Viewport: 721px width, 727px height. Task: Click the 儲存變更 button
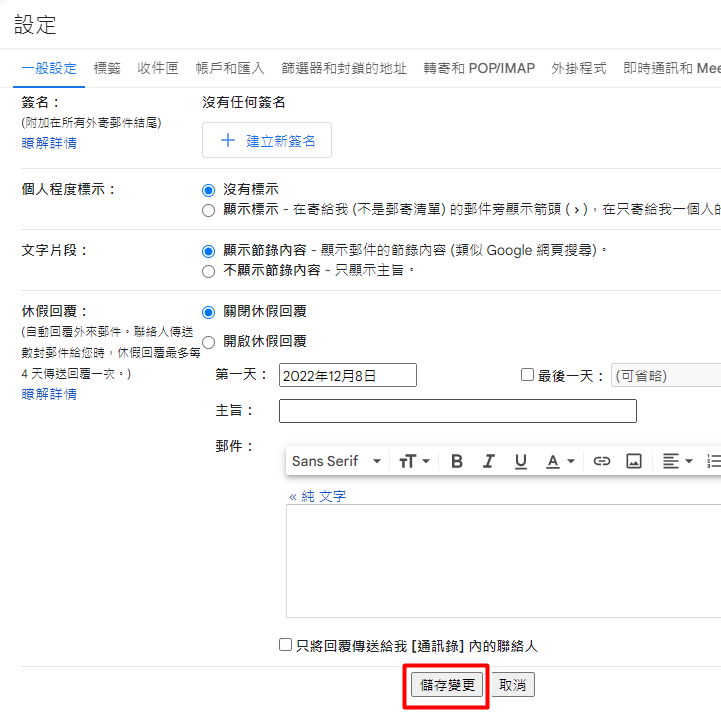pyautogui.click(x=446, y=685)
